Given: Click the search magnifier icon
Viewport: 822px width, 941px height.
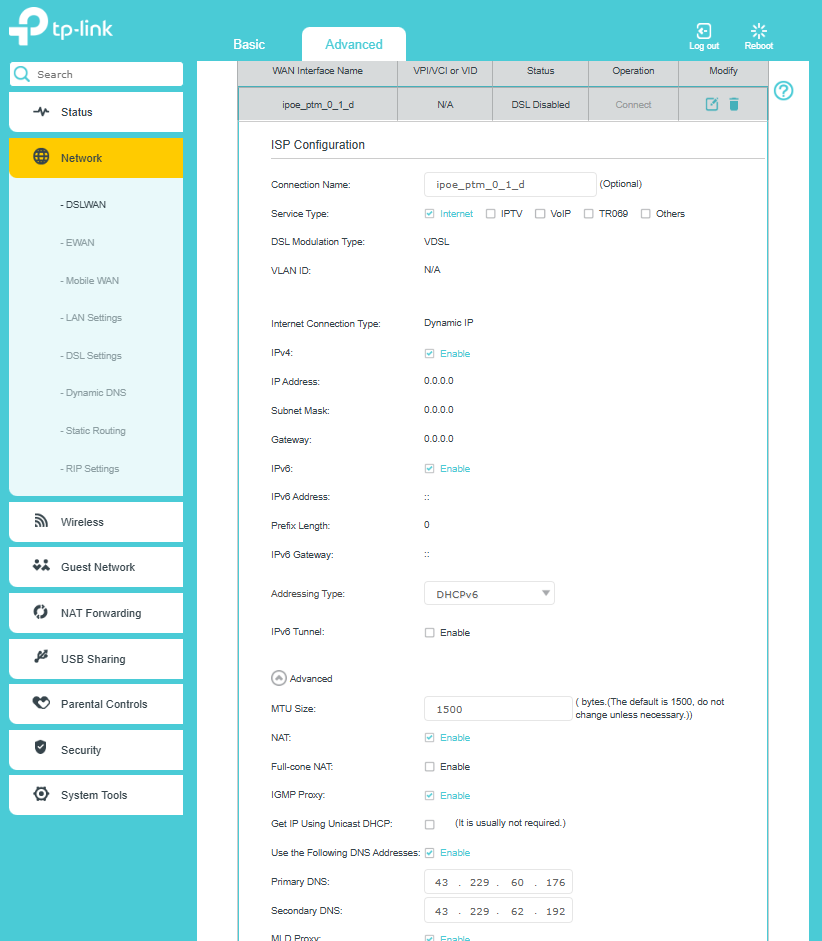Looking at the screenshot, I should [x=22, y=74].
